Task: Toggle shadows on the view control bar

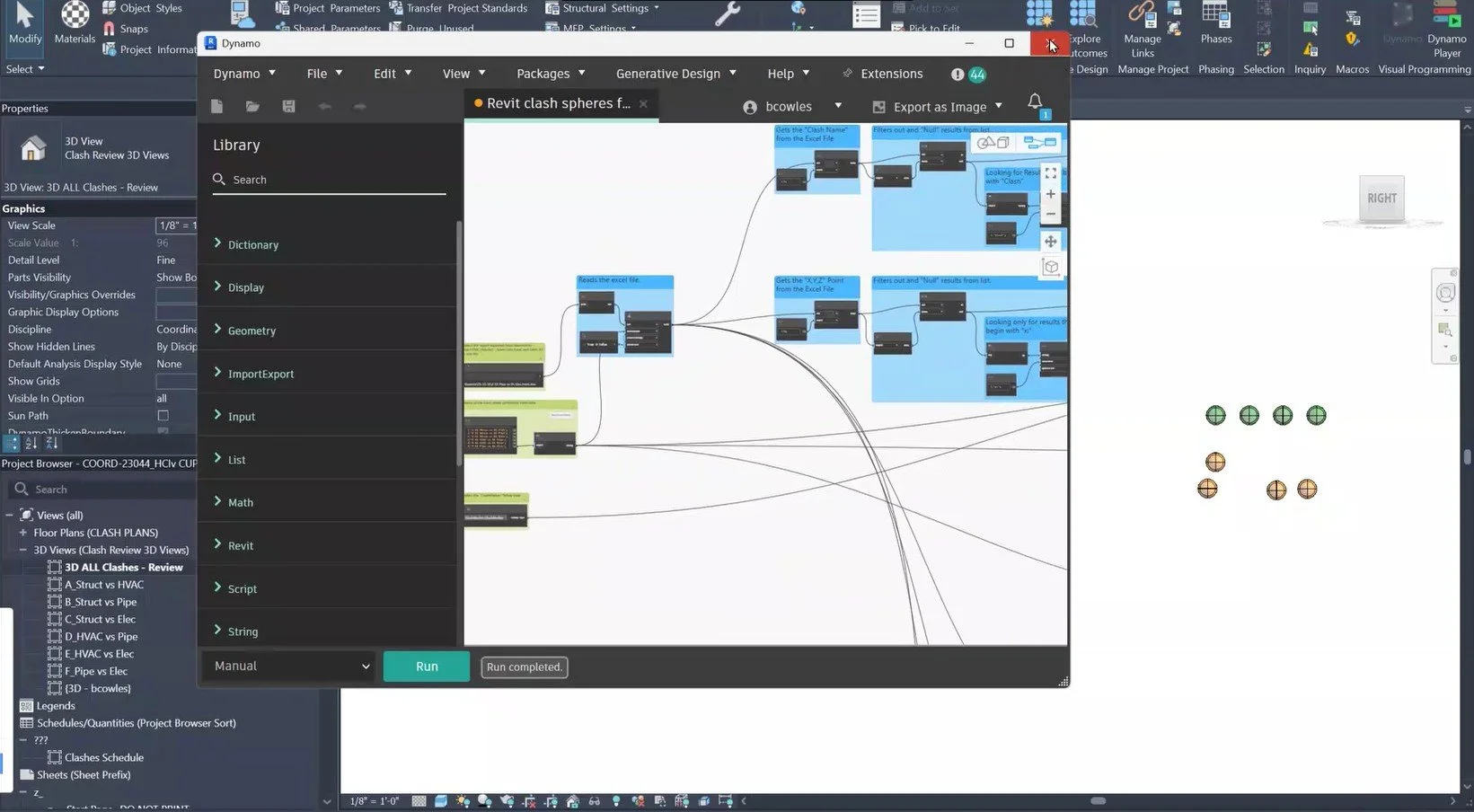Action: point(483,800)
